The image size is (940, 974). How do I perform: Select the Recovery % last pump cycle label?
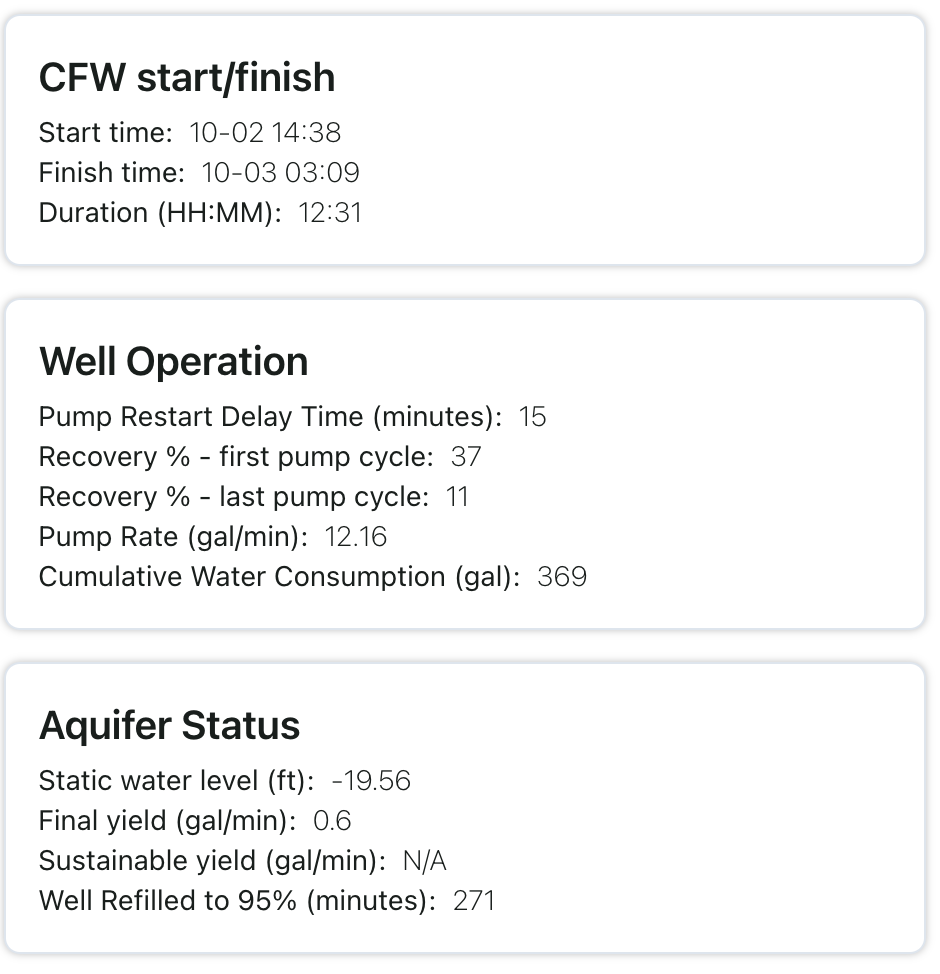(x=233, y=497)
